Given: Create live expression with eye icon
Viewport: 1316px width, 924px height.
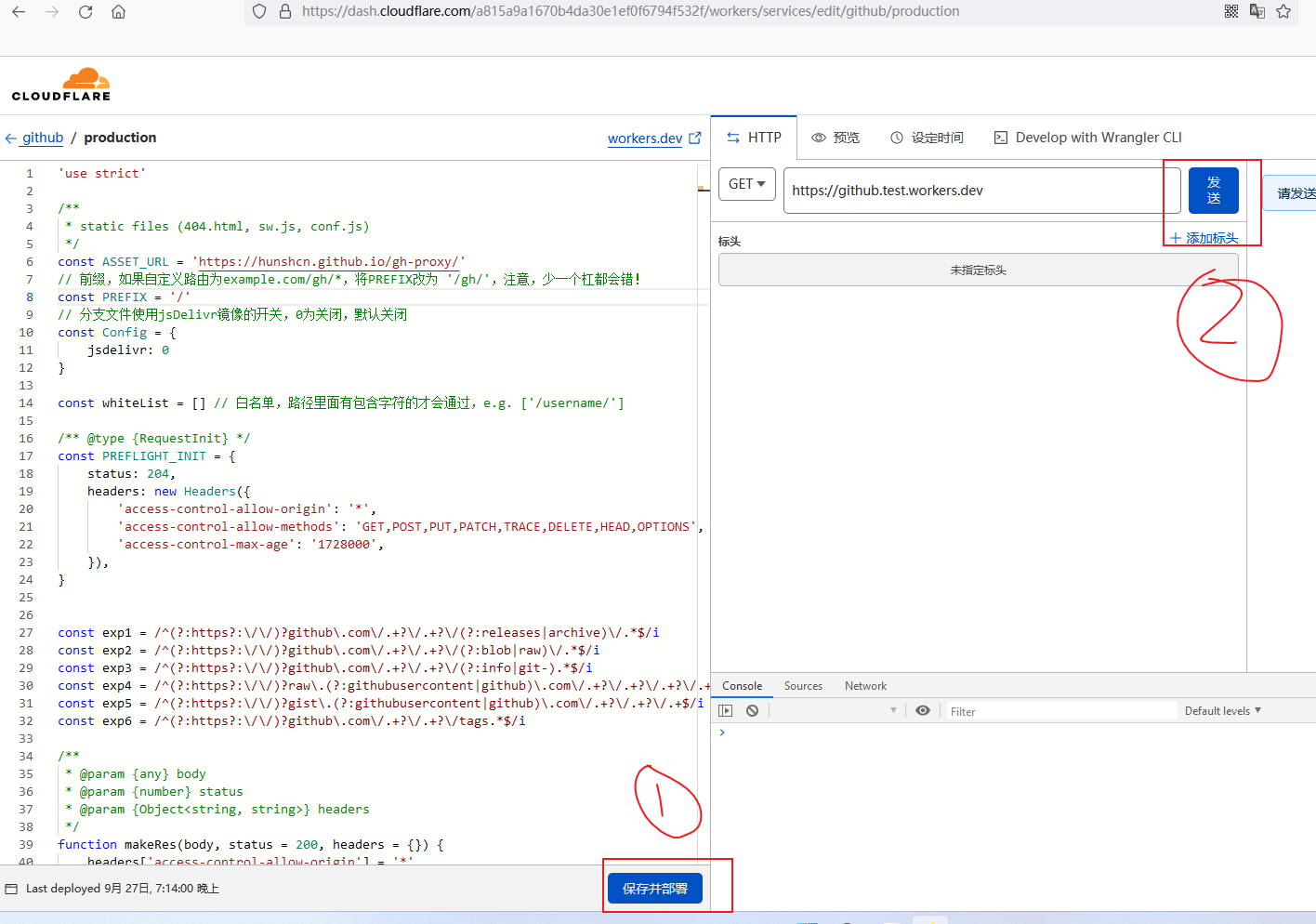Looking at the screenshot, I should 923,710.
